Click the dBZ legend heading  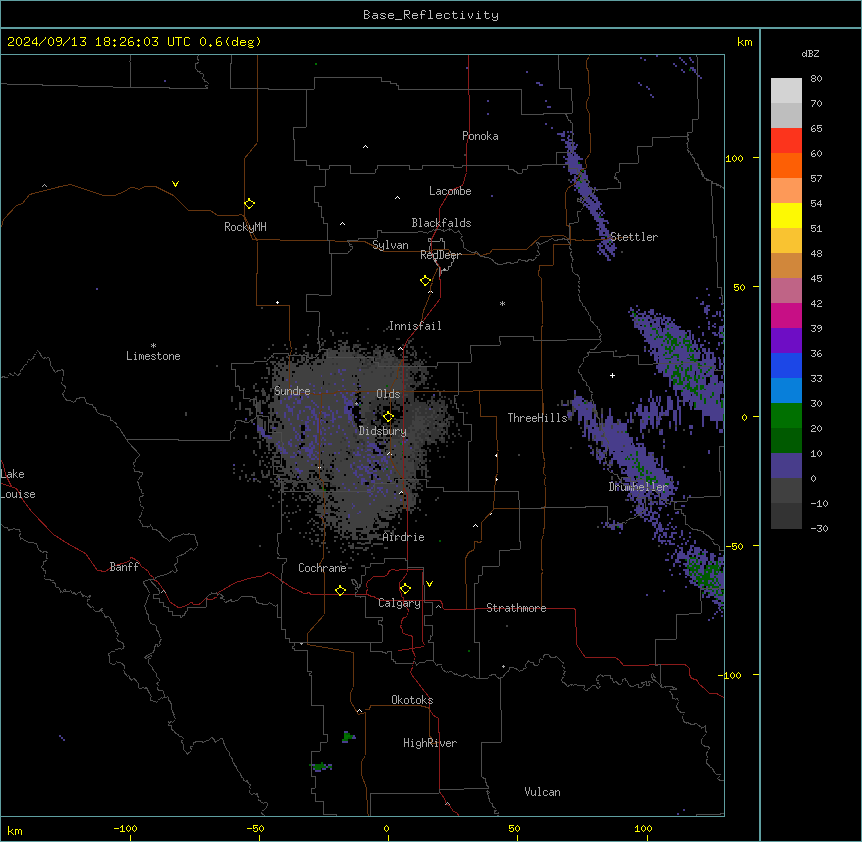810,54
